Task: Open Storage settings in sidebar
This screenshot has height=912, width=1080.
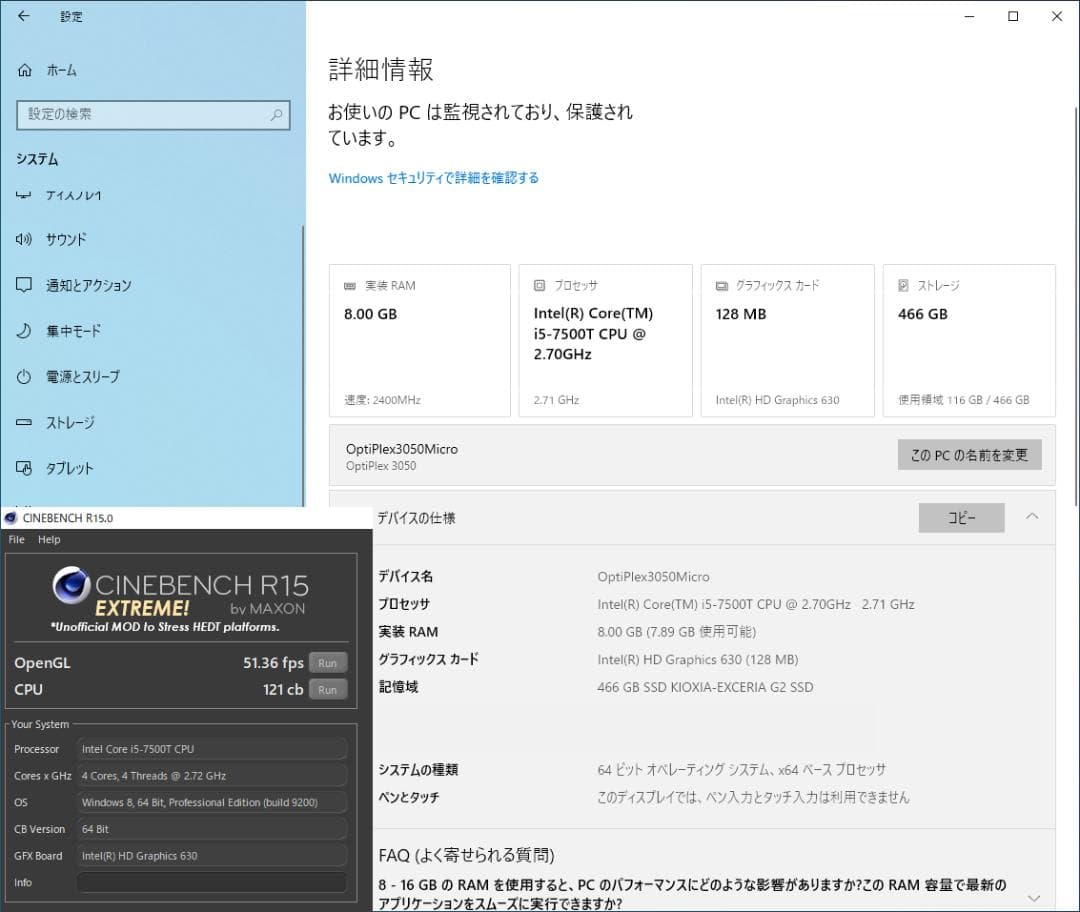Action: [x=70, y=423]
